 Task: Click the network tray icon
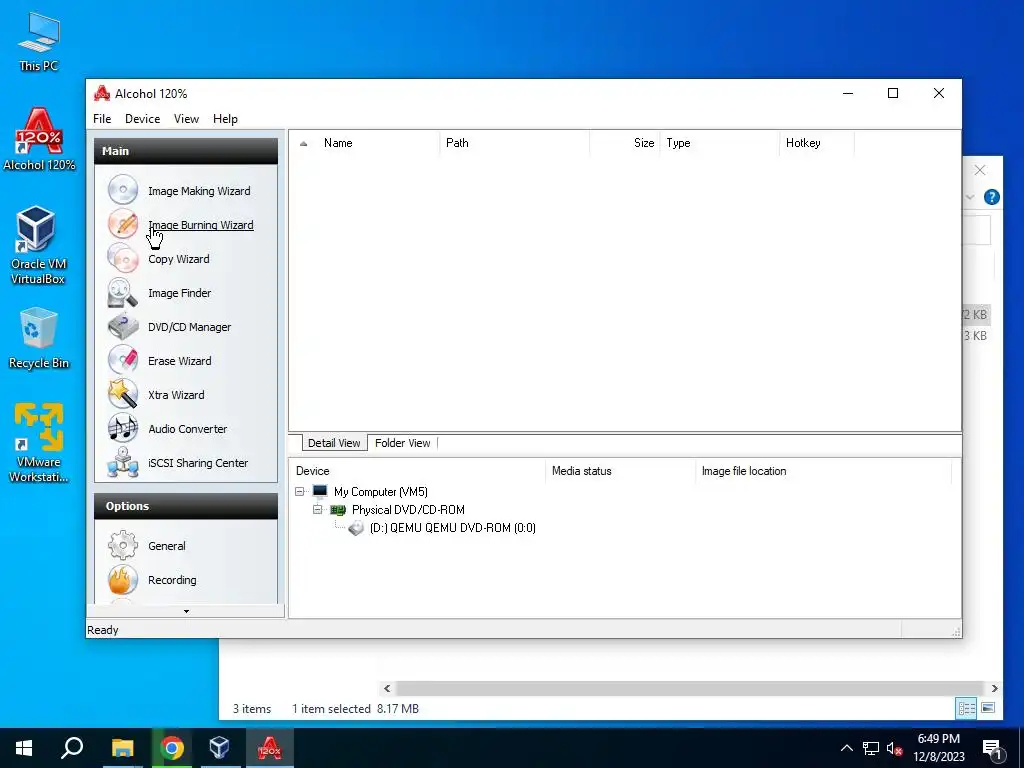871,748
